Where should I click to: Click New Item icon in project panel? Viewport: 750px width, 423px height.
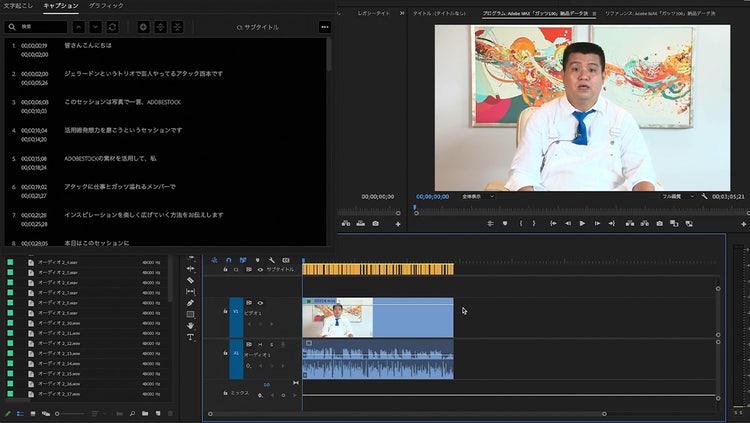pos(158,413)
